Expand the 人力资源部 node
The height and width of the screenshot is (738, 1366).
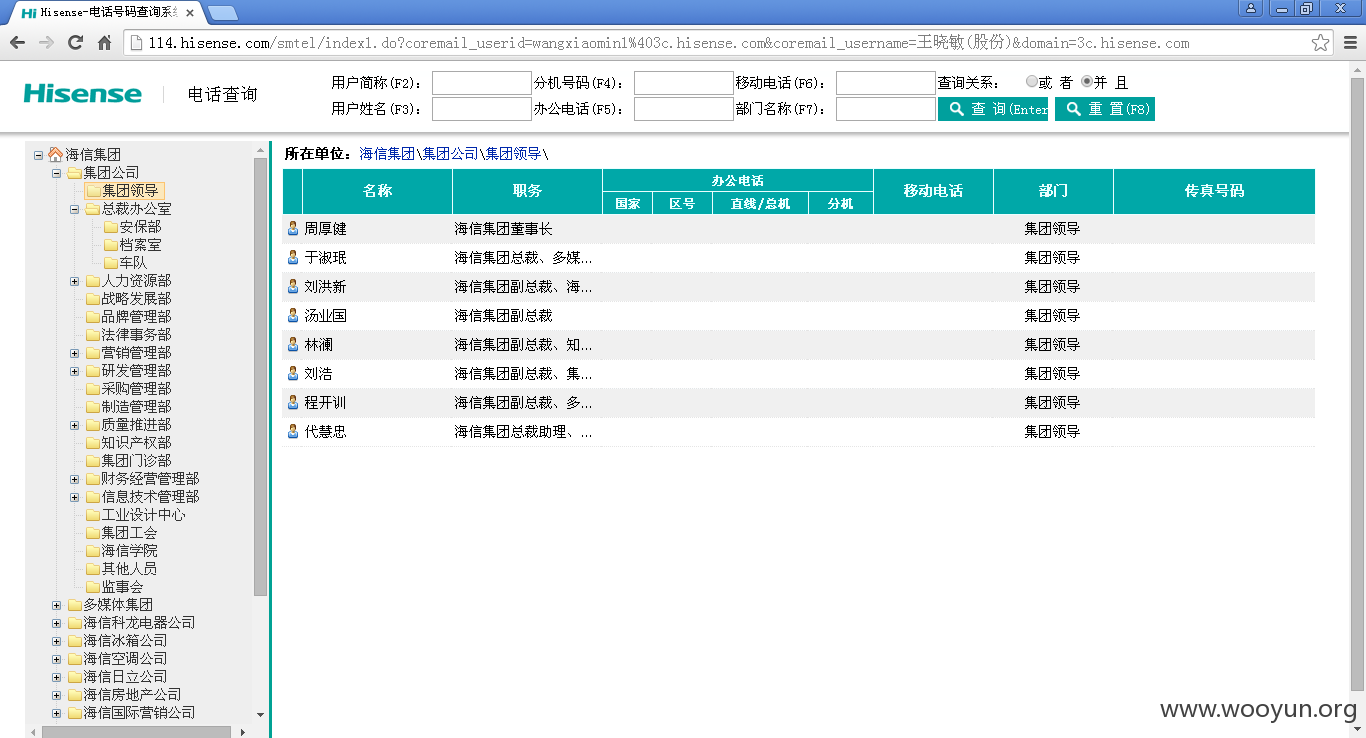click(x=74, y=281)
